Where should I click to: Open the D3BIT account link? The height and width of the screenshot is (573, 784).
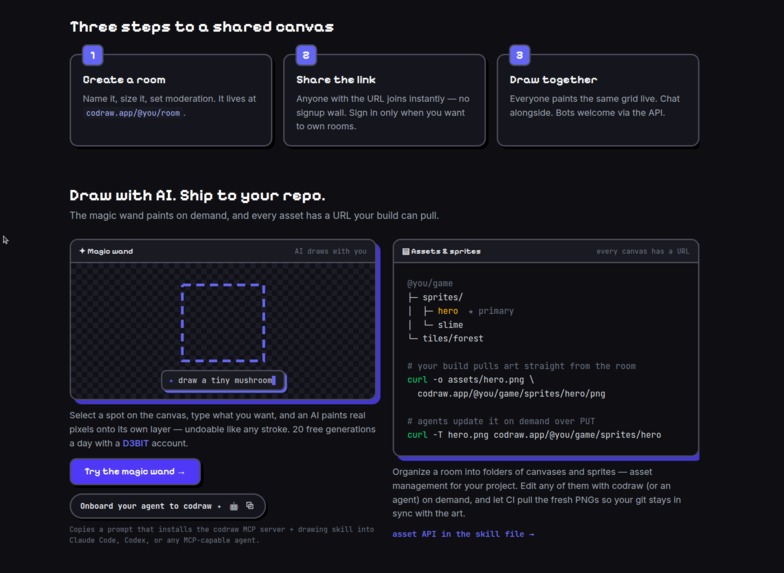(136, 443)
